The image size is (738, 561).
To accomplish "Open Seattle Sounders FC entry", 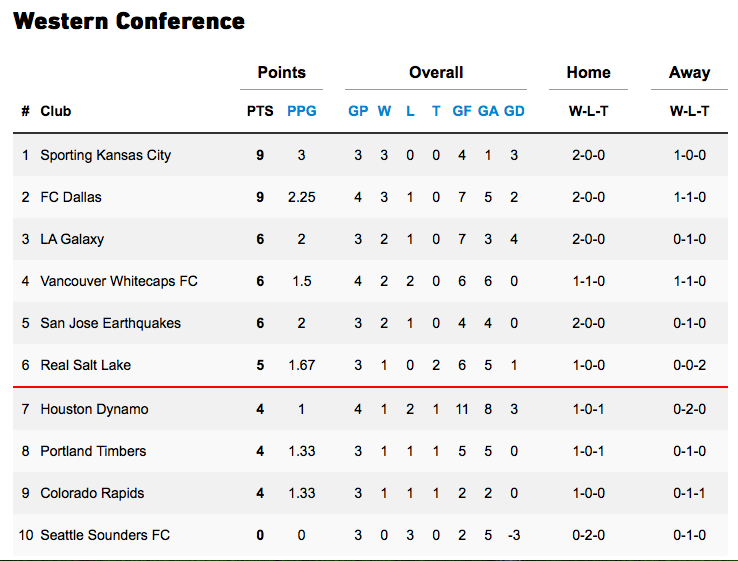I will (x=105, y=535).
